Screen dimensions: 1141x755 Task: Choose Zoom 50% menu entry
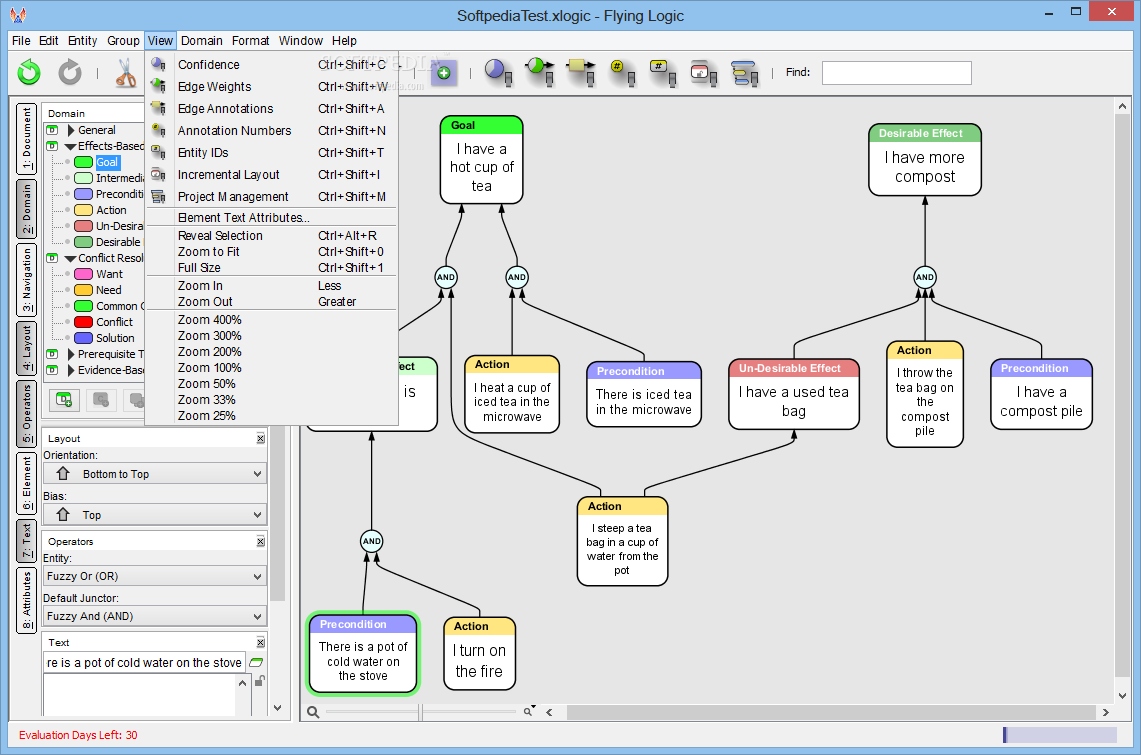[272, 383]
